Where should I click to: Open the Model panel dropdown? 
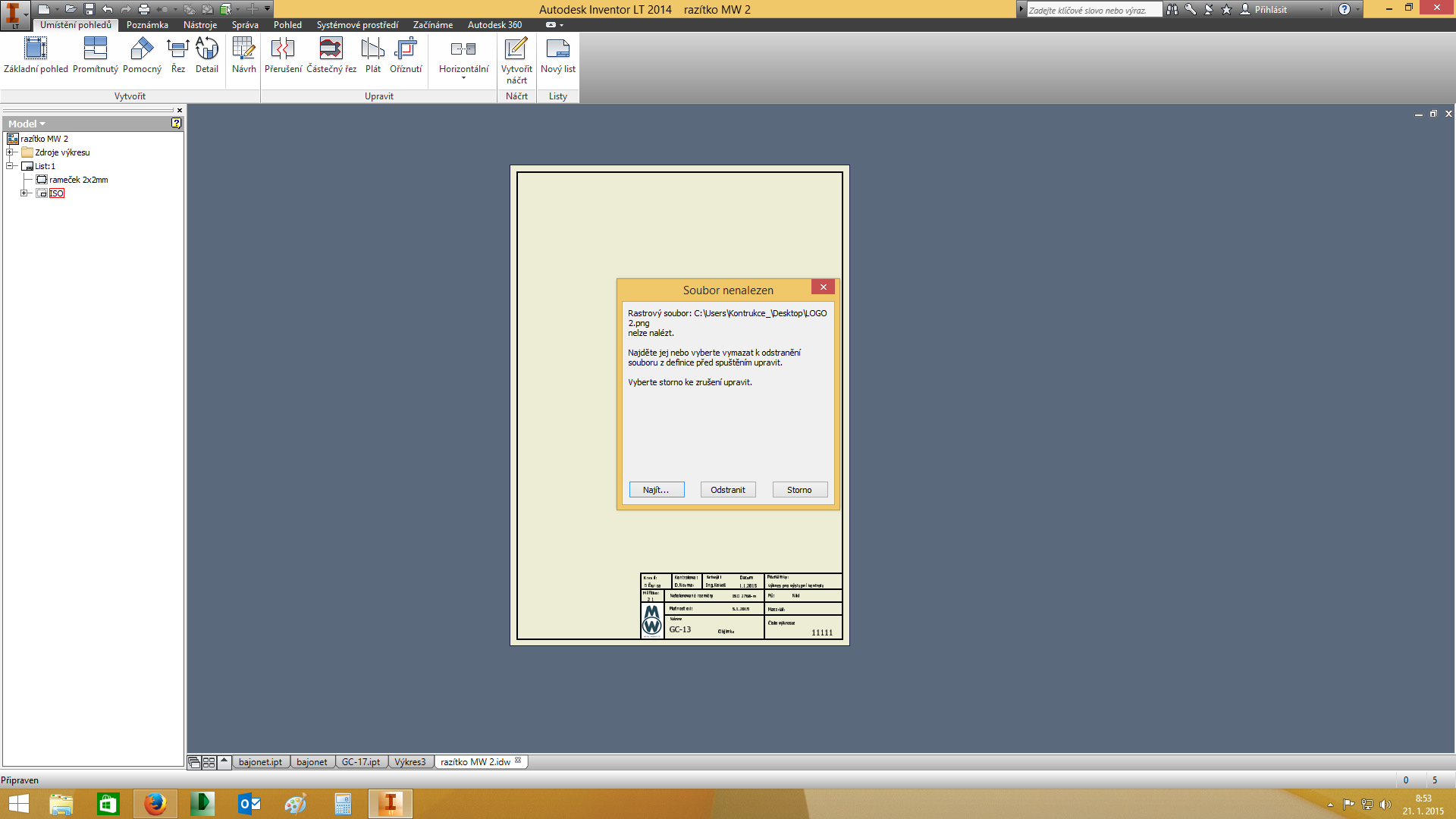click(42, 124)
